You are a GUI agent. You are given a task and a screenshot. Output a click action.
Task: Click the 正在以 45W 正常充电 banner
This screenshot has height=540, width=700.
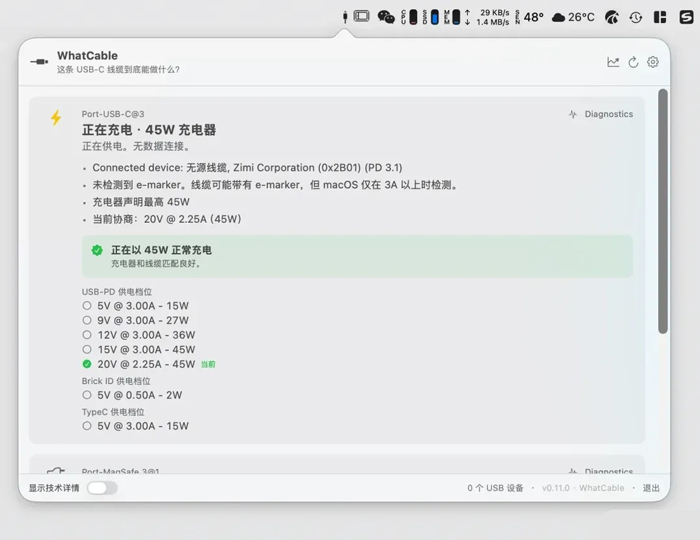[357, 256]
